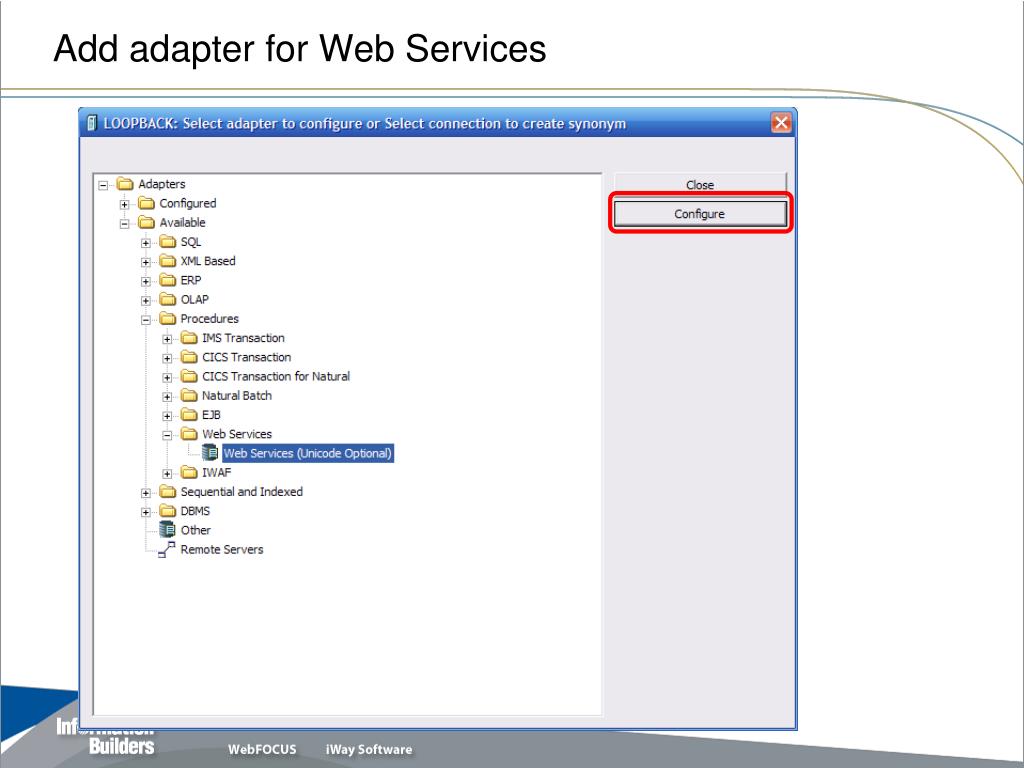Click the Remote Servers connection icon

coord(167,549)
